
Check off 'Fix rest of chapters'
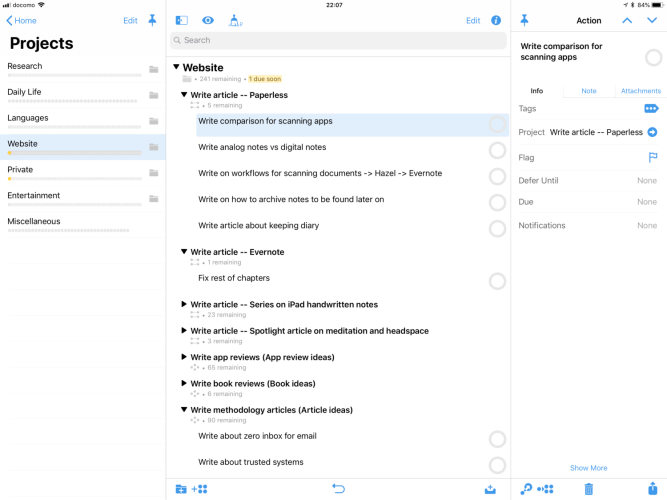(497, 281)
